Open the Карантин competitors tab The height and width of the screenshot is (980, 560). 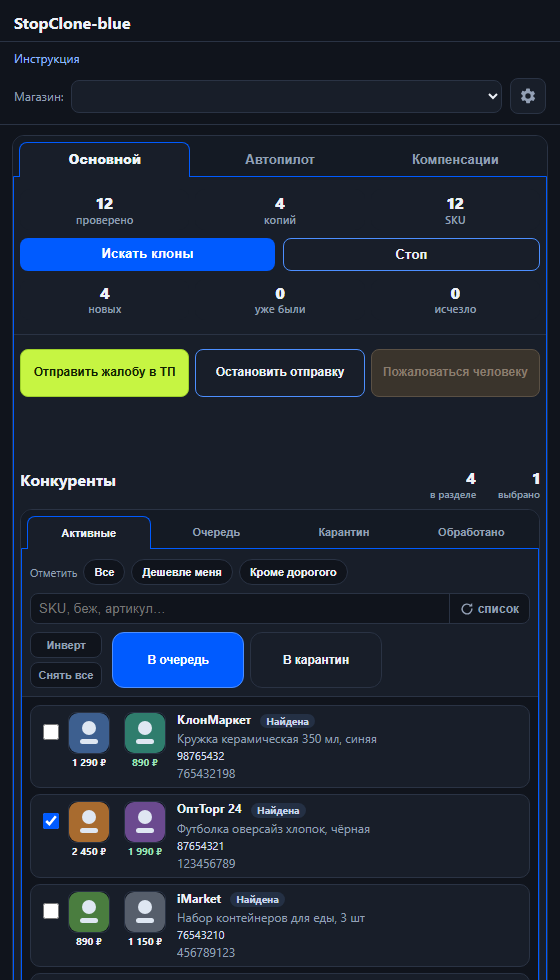[x=344, y=532]
